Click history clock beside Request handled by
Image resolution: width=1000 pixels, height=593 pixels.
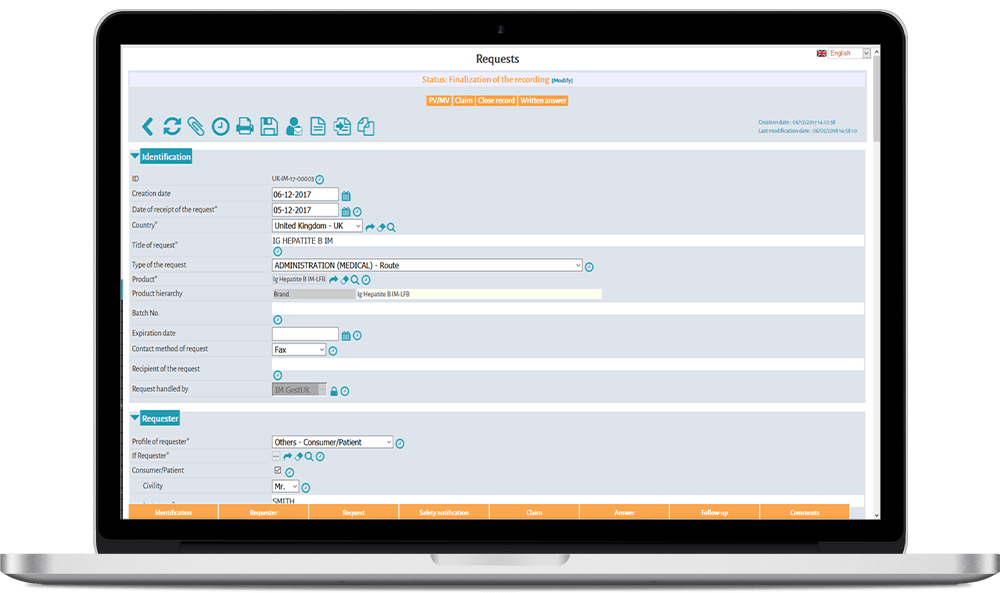(345, 391)
